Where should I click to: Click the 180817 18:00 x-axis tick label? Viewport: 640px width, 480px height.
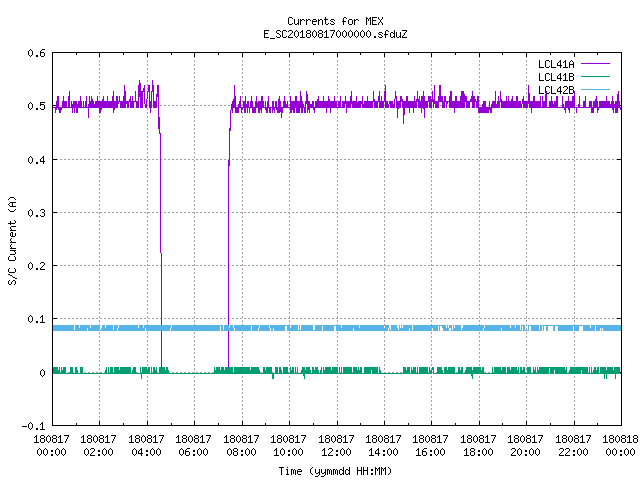(x=478, y=446)
